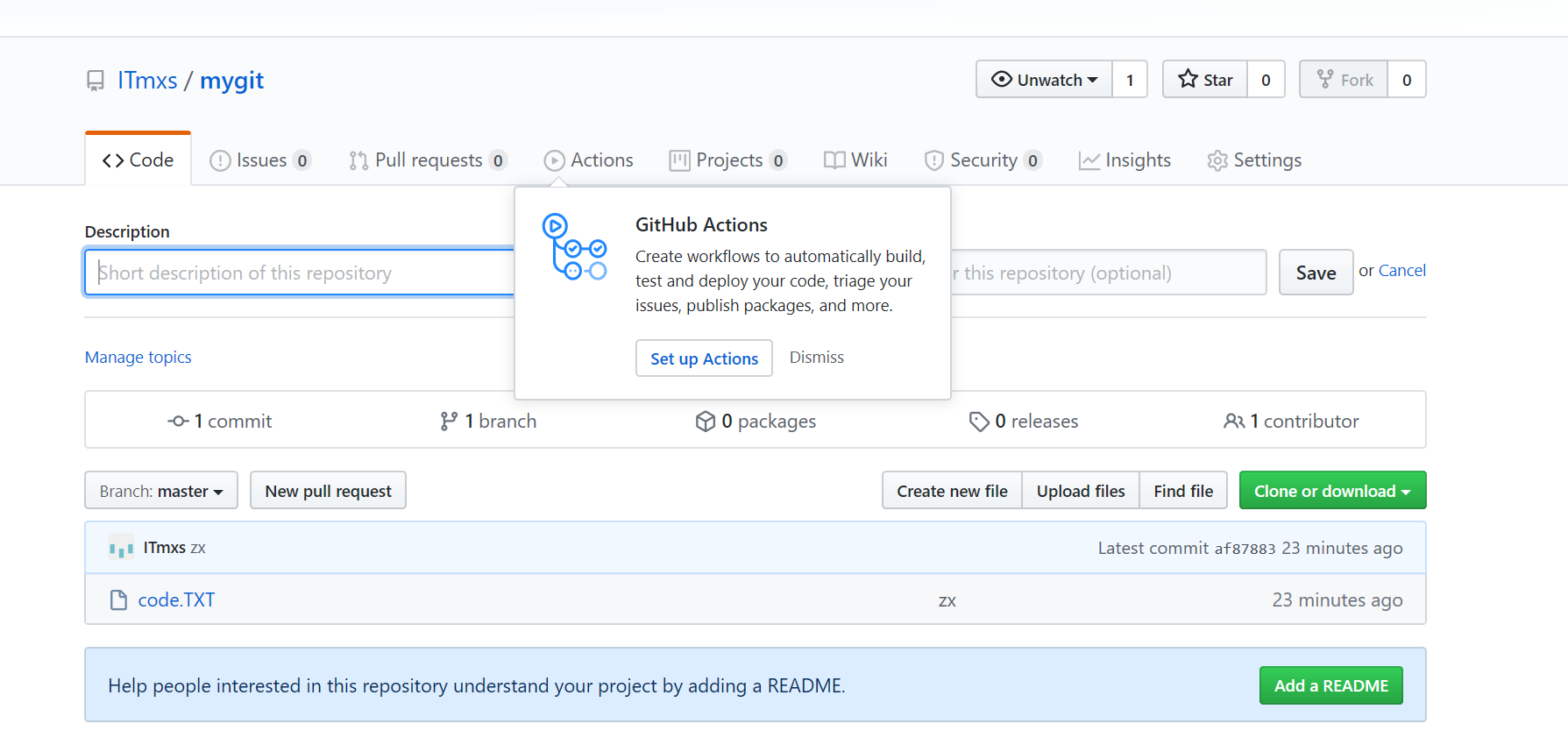
Task: Click the file icon next to code.TXT
Action: tap(118, 600)
